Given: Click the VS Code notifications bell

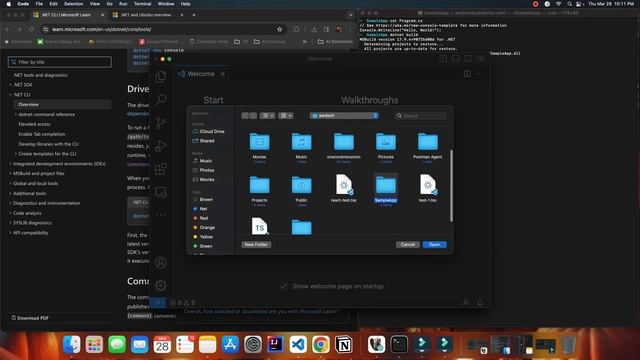Looking at the screenshot, I should pyautogui.click(x=480, y=302).
